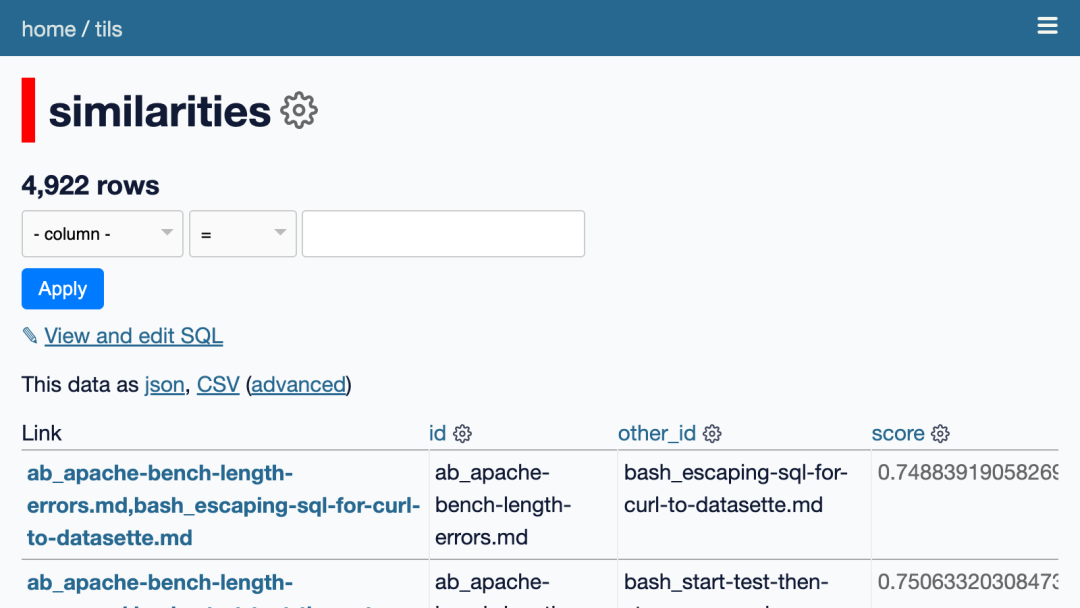Open the View and edit SQL link
Screen dimensions: 1080x608
pyautogui.click(x=133, y=336)
